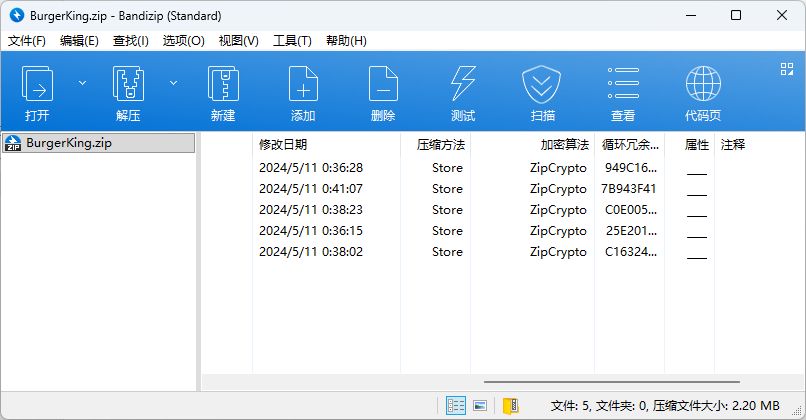Image resolution: width=806 pixels, height=420 pixels.
Task: Click the Add (添加) files icon
Action: (x=303, y=92)
